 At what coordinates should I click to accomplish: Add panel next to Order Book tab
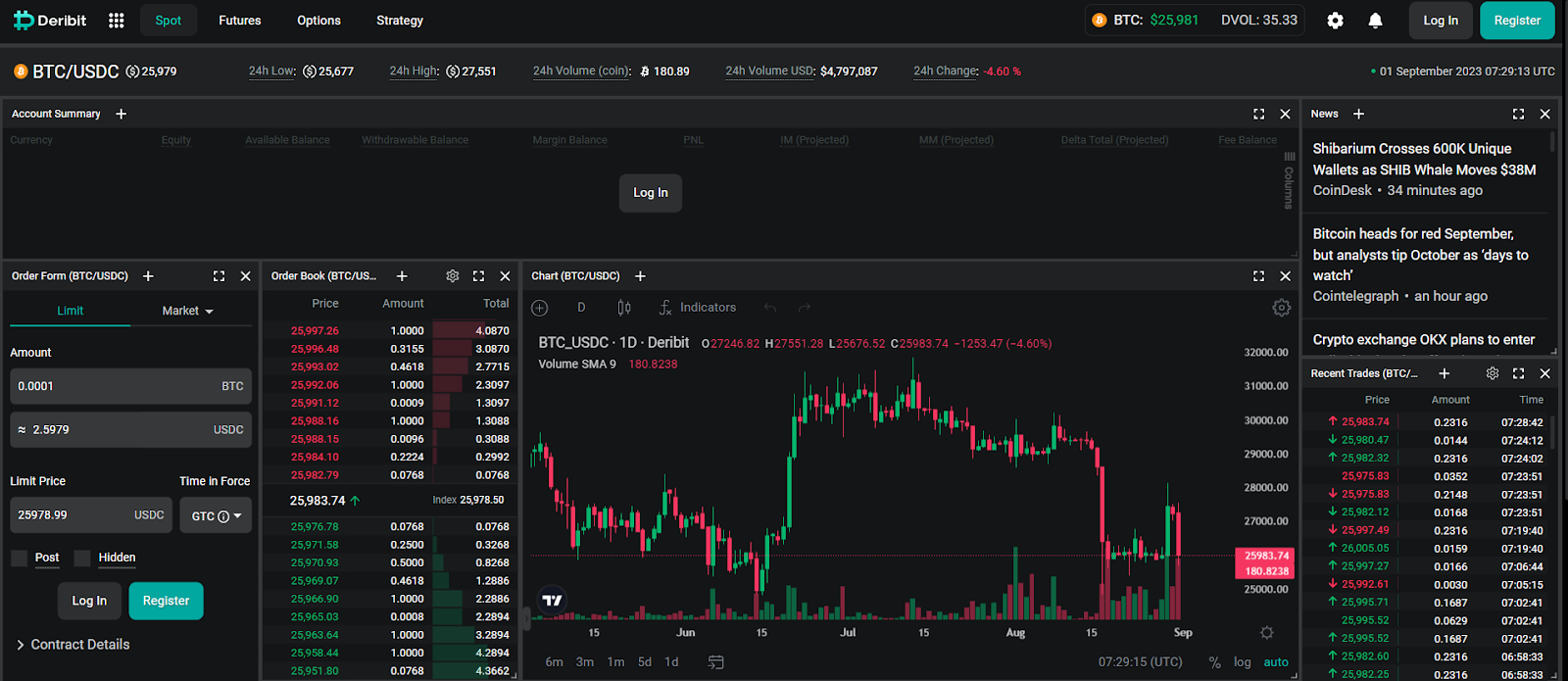point(402,276)
